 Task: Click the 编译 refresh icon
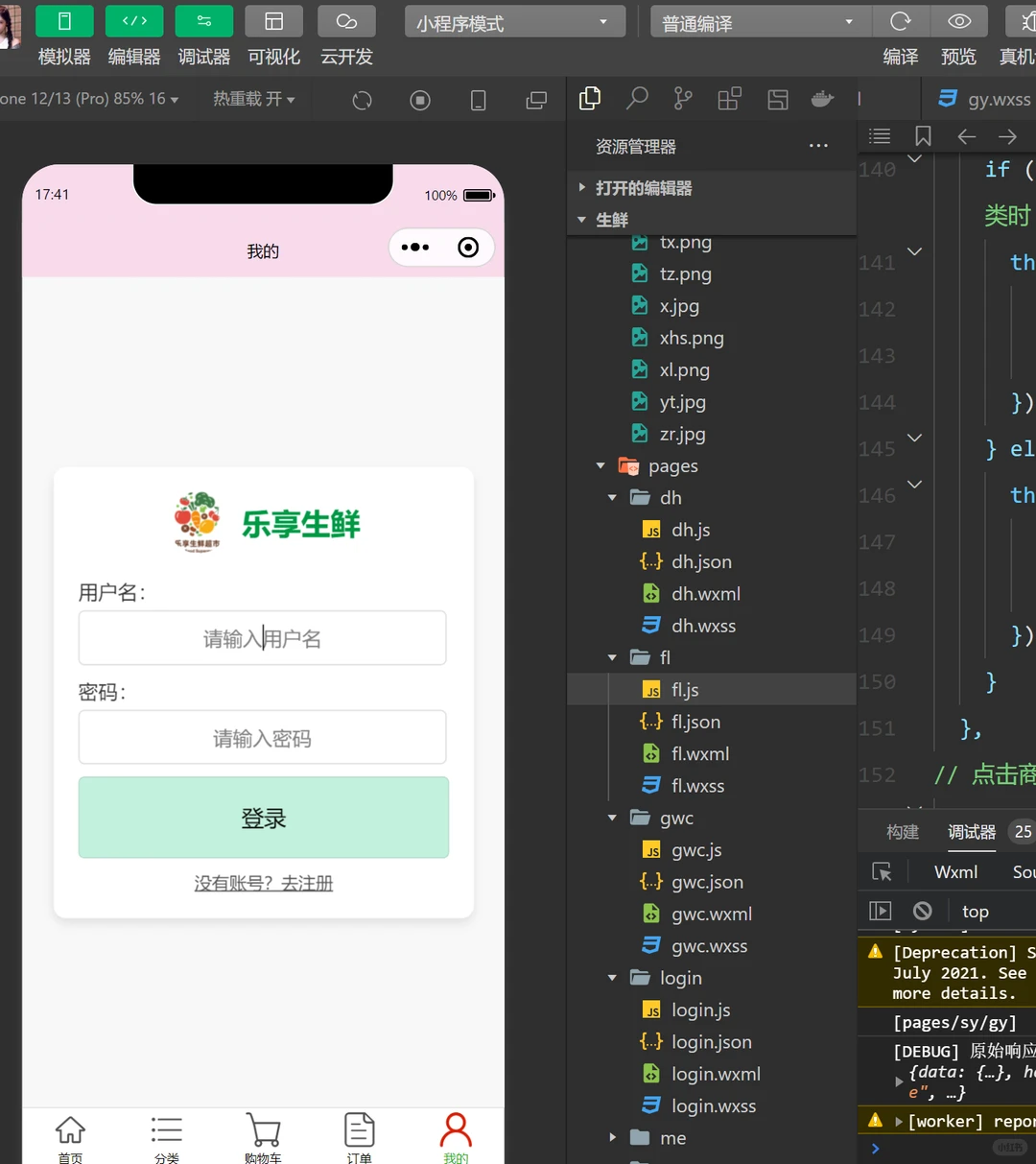click(901, 21)
